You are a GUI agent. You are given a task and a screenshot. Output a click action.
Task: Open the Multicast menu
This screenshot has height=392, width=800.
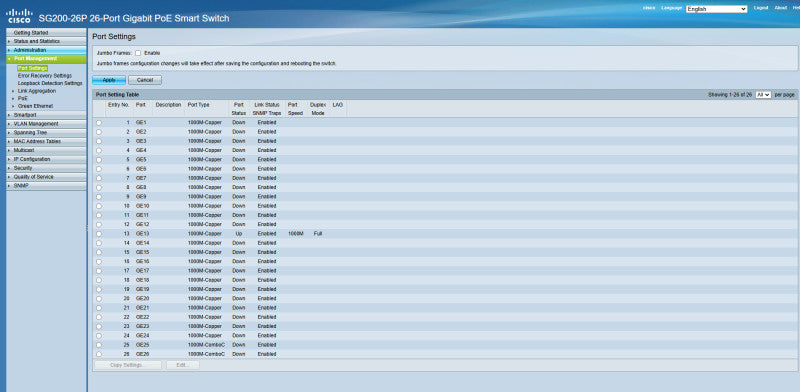pos(46,150)
